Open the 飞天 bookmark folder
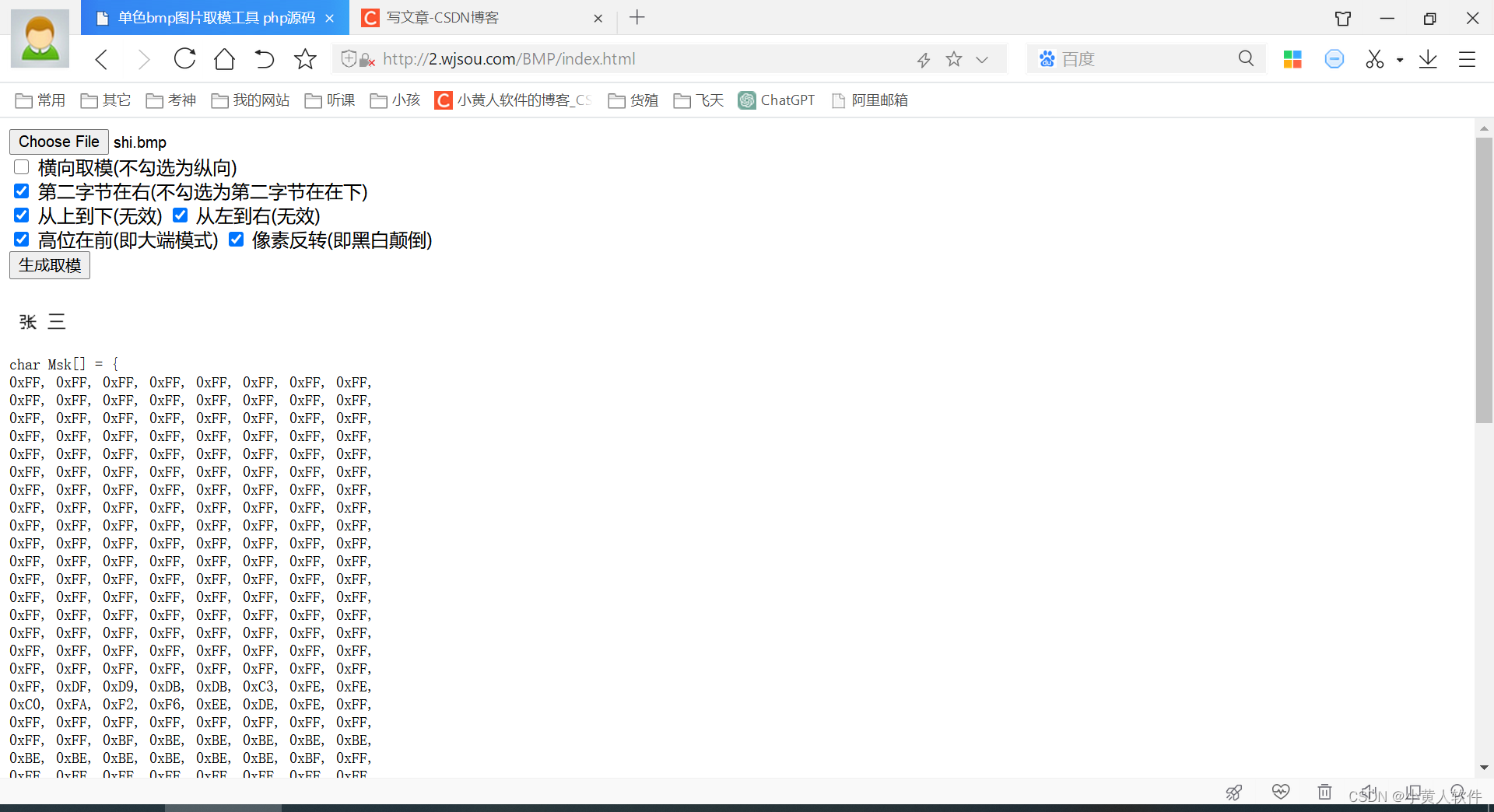The width and height of the screenshot is (1494, 812). pos(699,100)
